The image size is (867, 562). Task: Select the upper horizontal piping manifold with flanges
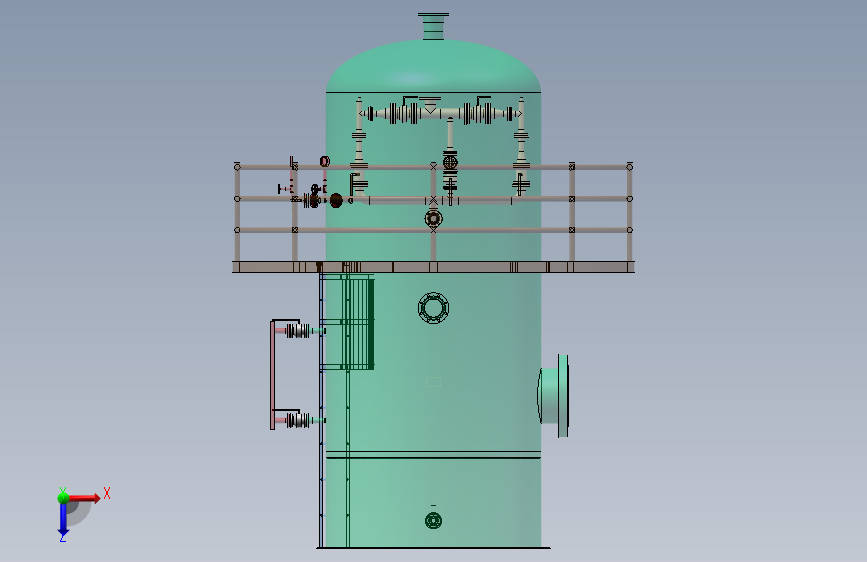(x=441, y=114)
